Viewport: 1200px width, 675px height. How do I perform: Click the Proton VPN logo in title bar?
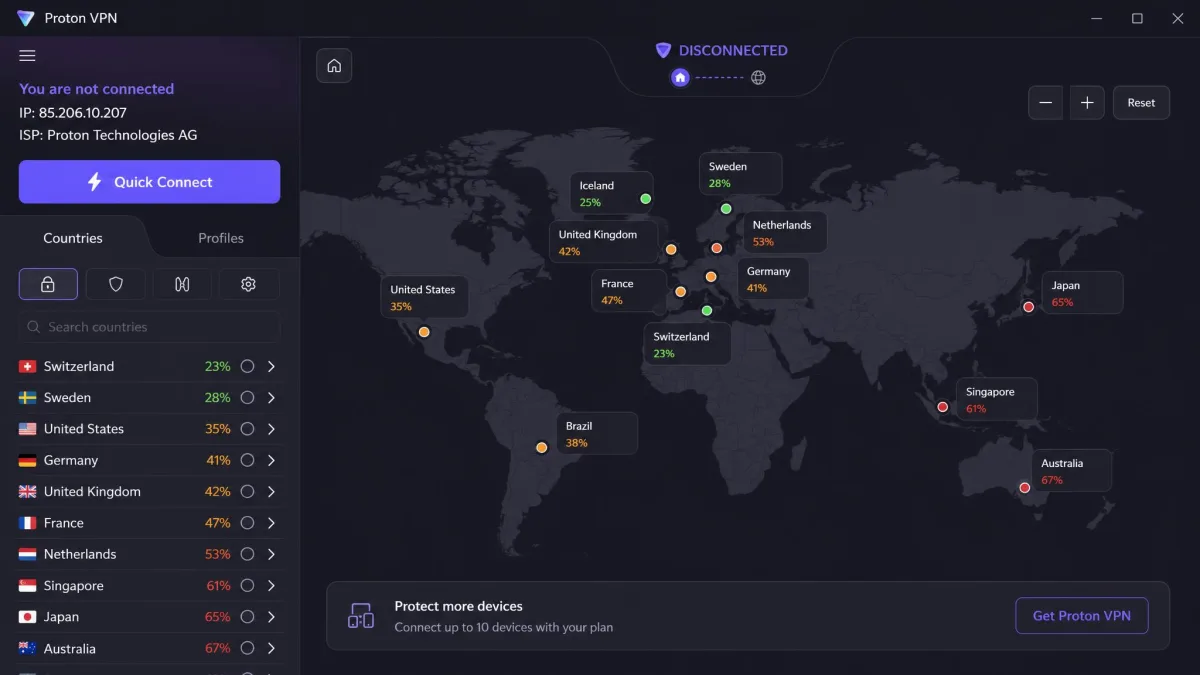[26, 18]
